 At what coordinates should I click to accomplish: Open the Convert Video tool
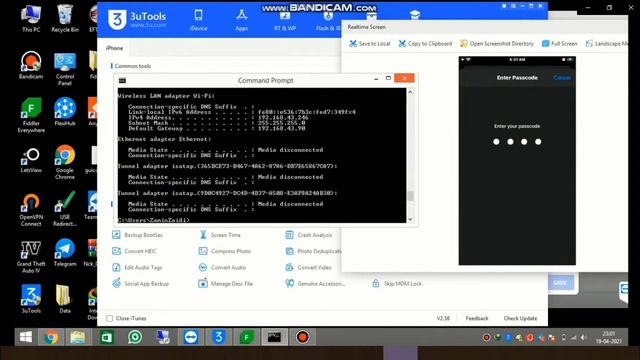[308, 268]
